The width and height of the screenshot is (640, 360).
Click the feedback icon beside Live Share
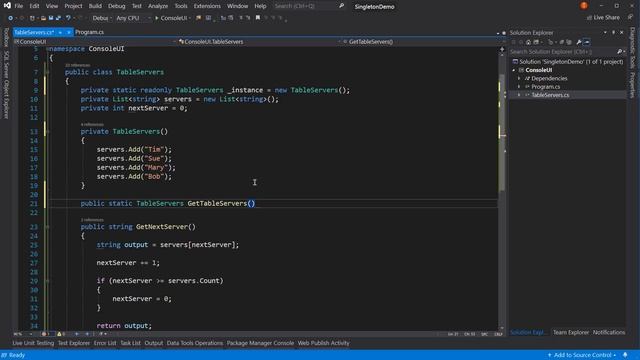[631, 18]
